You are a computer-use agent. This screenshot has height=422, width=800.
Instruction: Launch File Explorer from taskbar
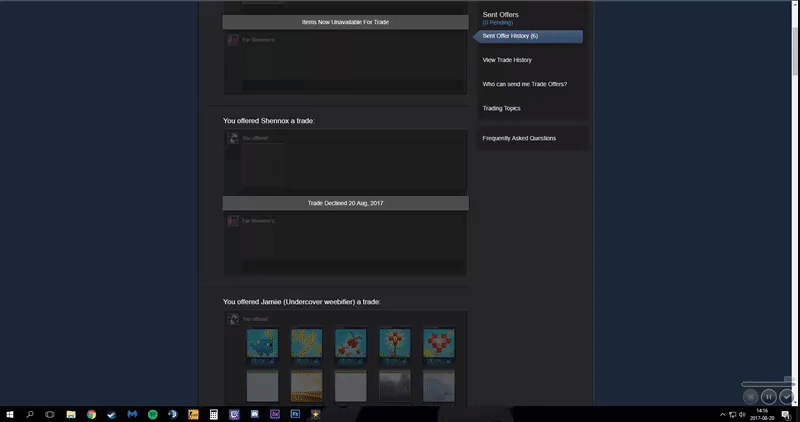point(71,414)
